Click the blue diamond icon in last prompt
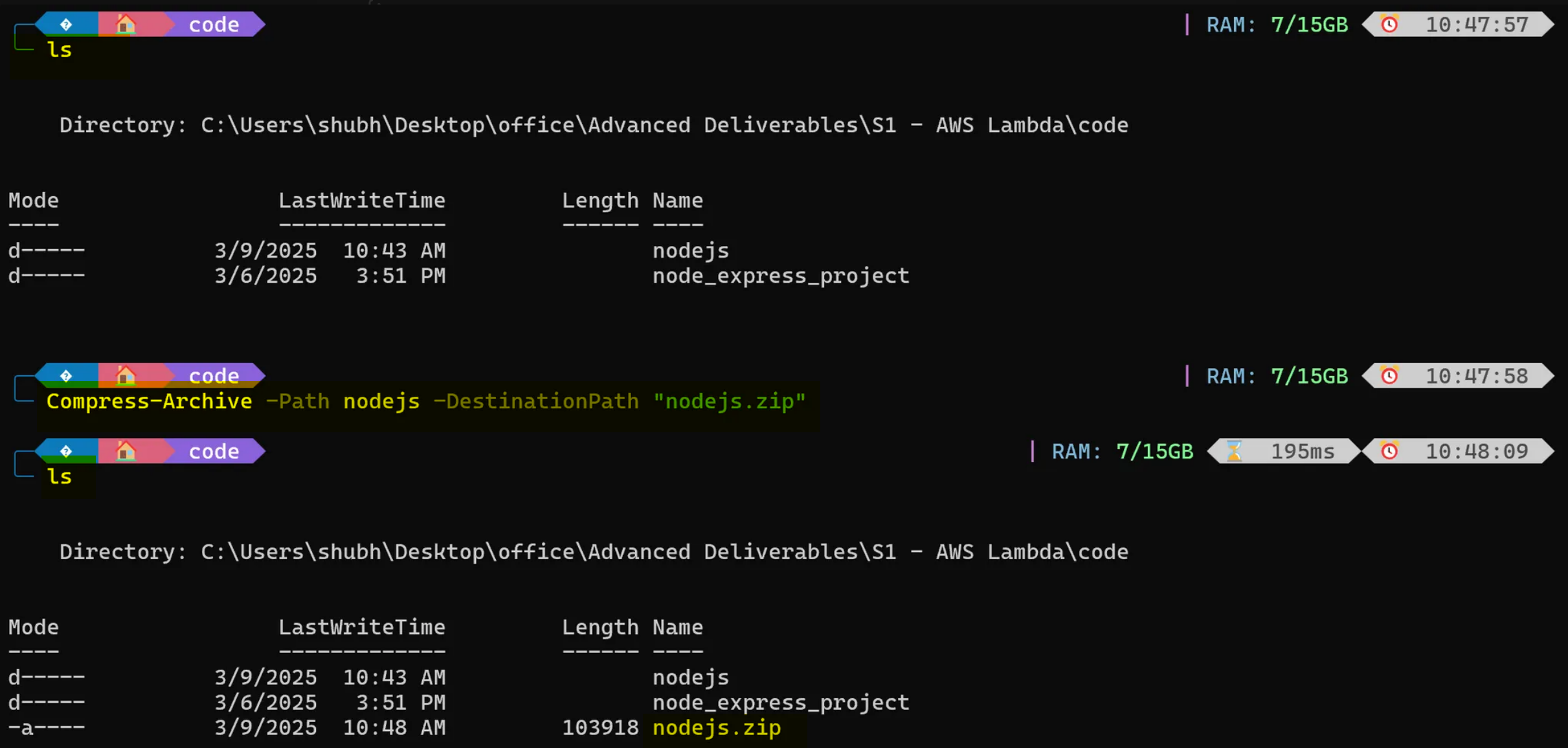 (x=66, y=451)
